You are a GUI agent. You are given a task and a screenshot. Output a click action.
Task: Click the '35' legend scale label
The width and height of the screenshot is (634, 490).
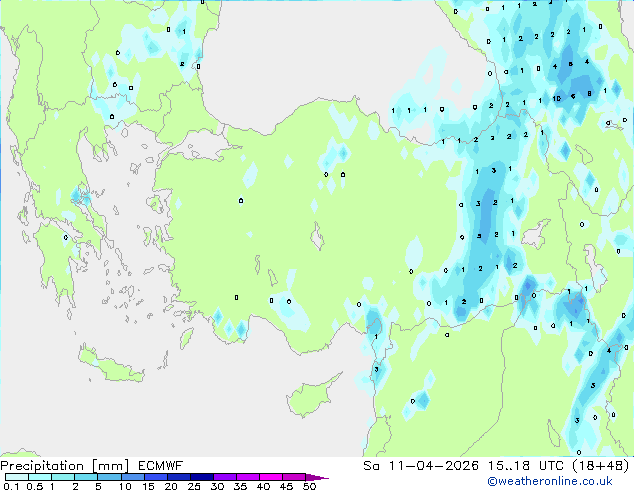pos(240,486)
